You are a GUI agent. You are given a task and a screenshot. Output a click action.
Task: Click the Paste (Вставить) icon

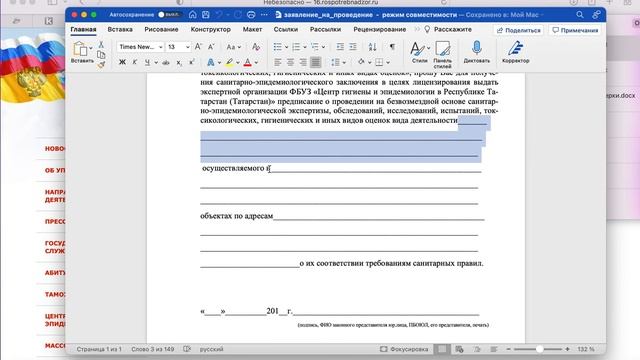tap(80, 49)
